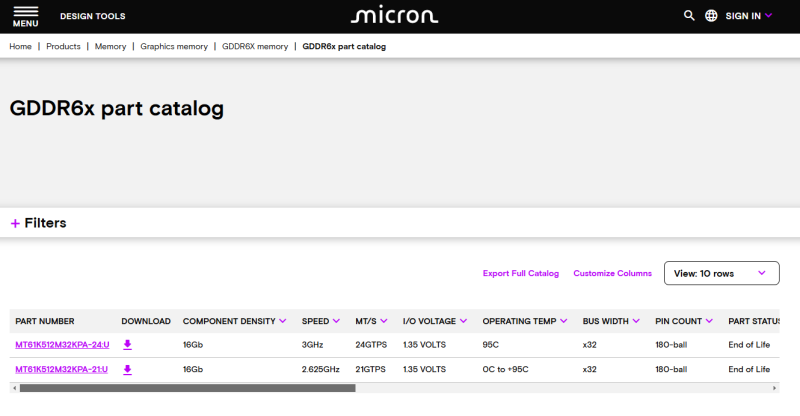This screenshot has height=416, width=800.
Task: Open the SIGN IN dropdown
Action: click(x=748, y=16)
